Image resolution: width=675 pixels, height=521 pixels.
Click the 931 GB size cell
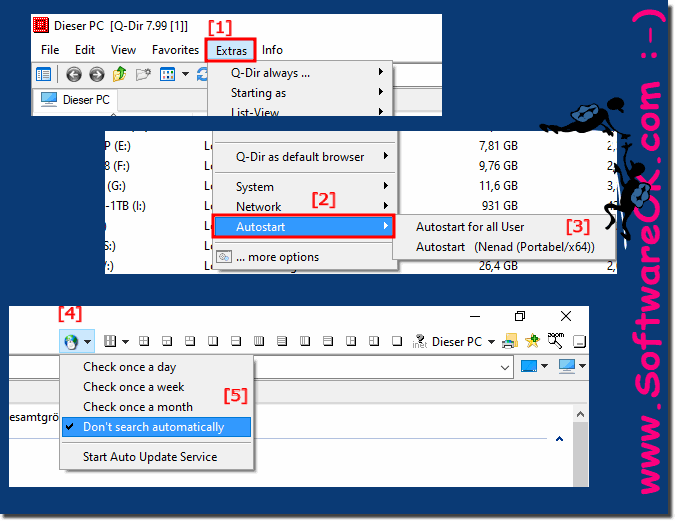(x=499, y=205)
